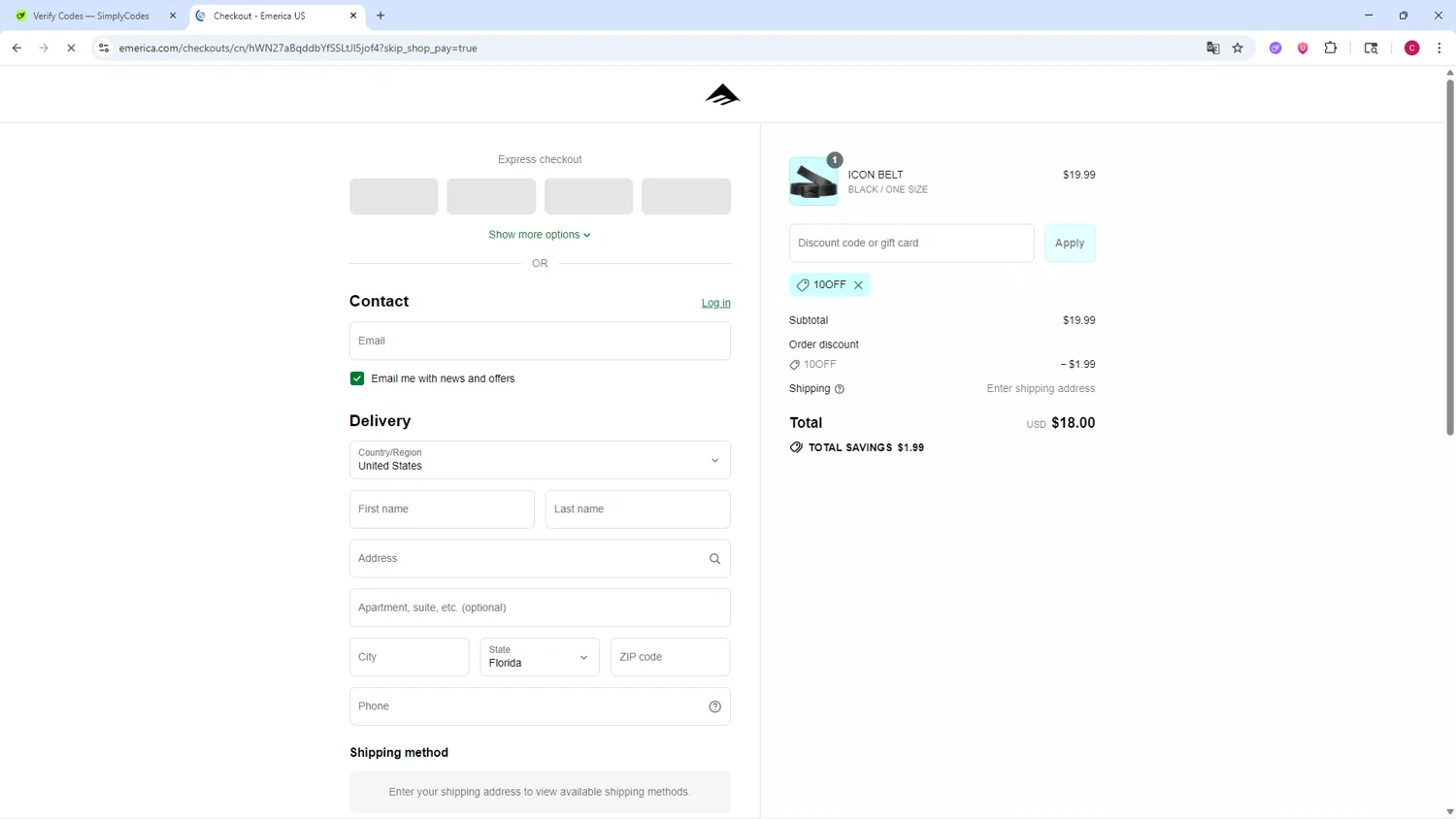The width and height of the screenshot is (1456, 819).
Task: Click the first express checkout button
Action: (394, 196)
